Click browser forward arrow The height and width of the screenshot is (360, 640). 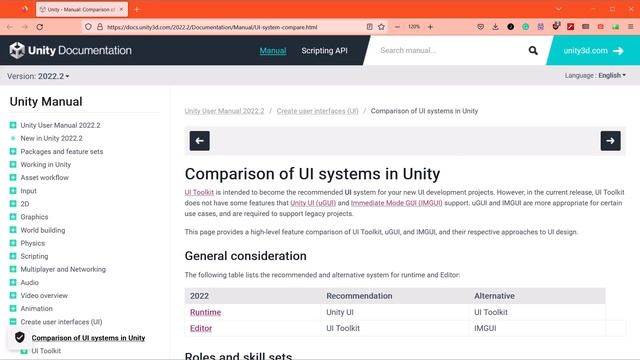(25, 27)
